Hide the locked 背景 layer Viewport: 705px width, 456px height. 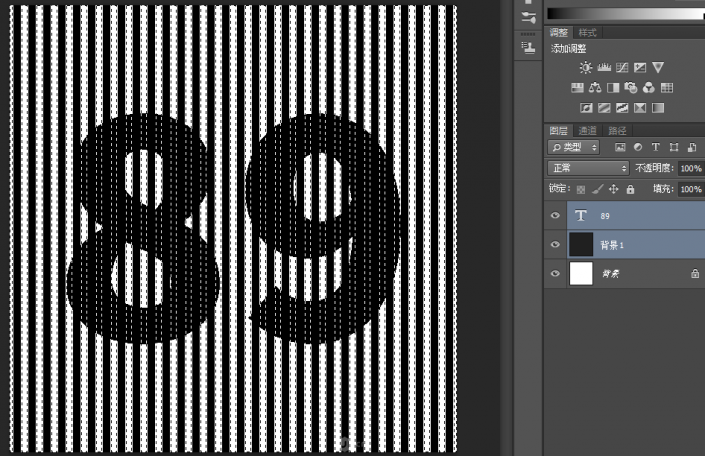point(556,273)
